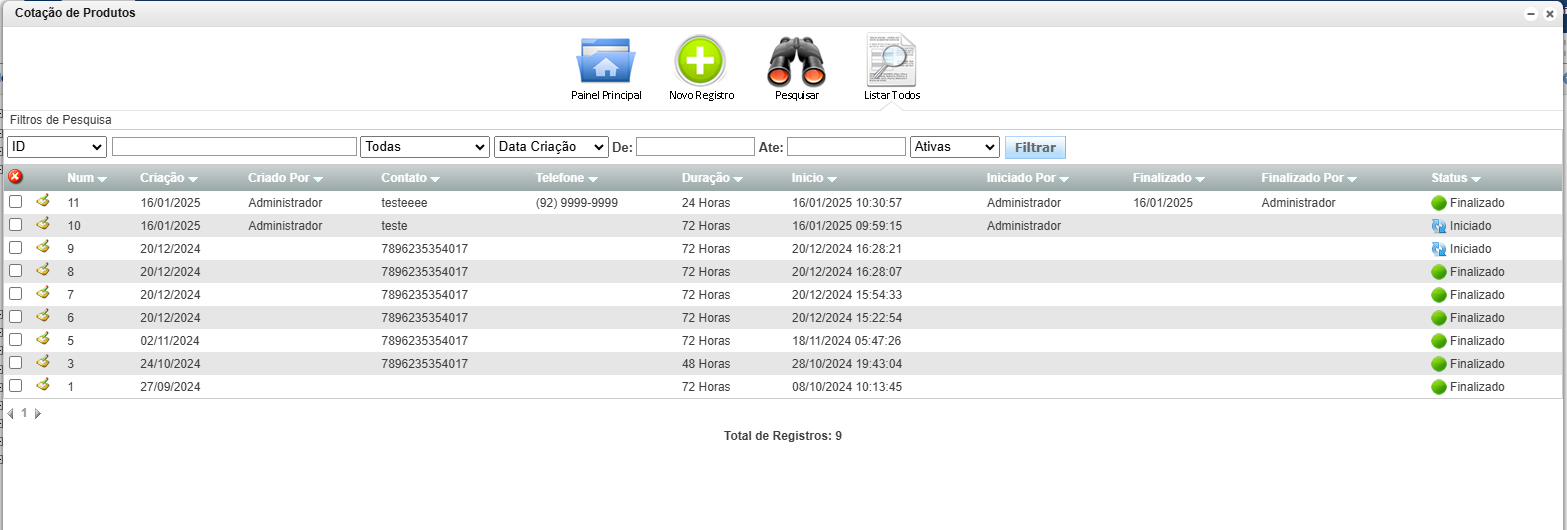
Task: Open the Data Criação dropdown
Action: pyautogui.click(x=551, y=147)
